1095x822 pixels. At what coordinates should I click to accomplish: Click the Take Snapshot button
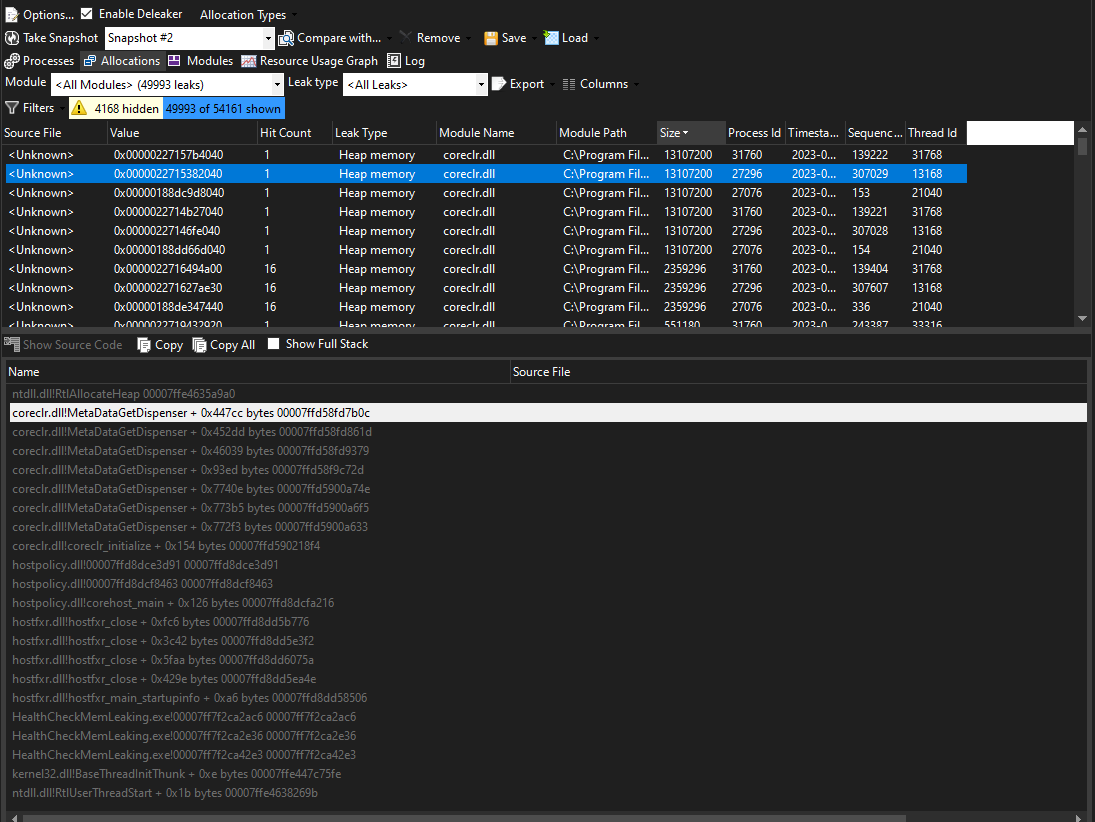[x=52, y=38]
